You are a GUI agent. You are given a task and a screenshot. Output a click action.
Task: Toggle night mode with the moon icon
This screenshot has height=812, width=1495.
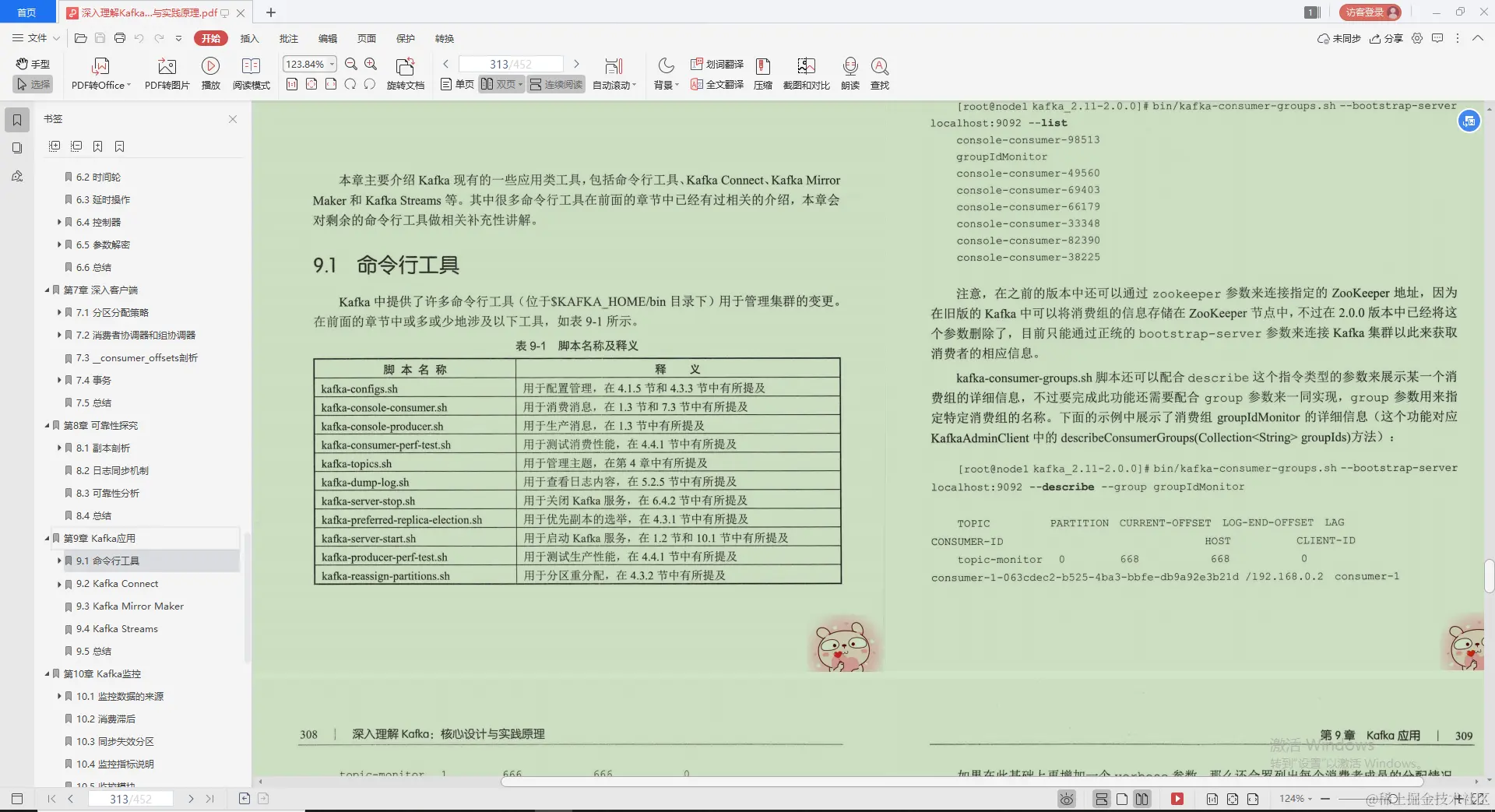click(x=664, y=65)
